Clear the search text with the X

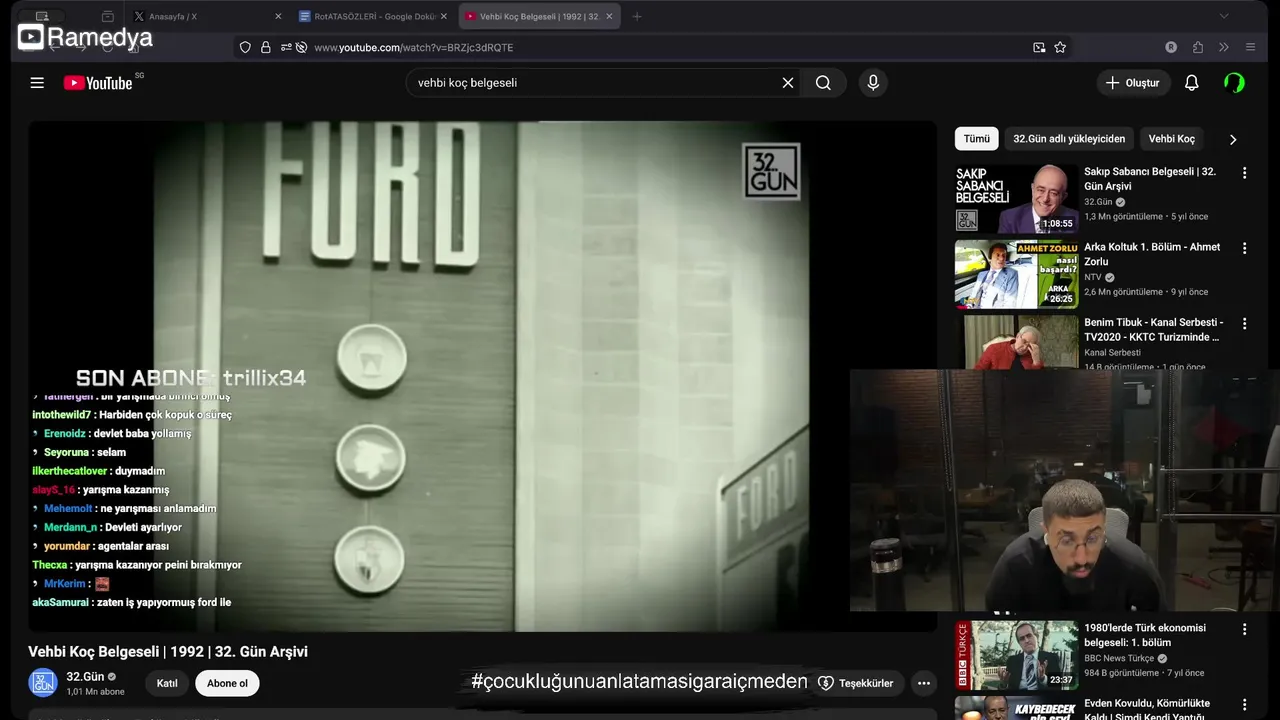788,83
